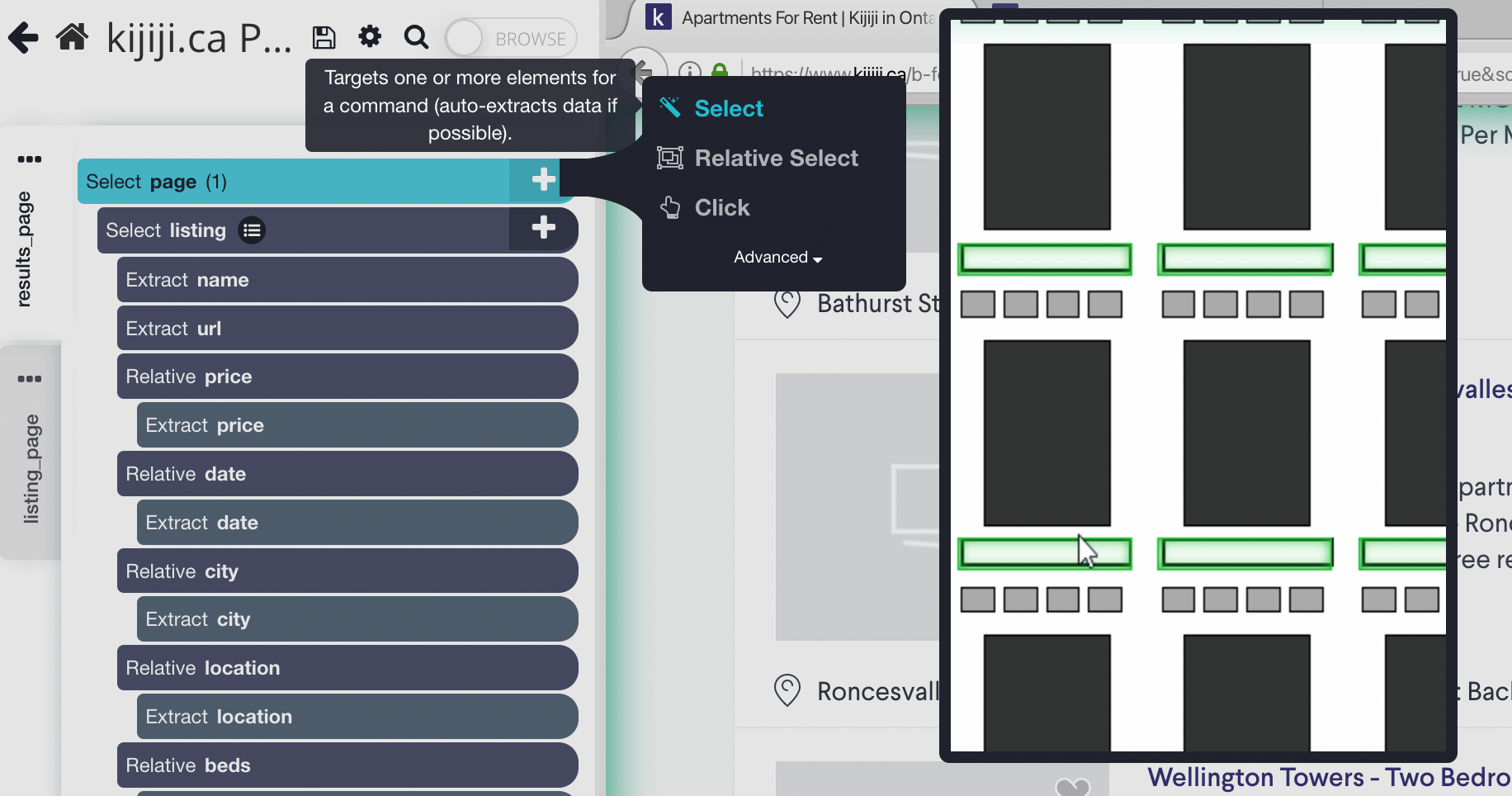Open the 'Relative price' command
Image resolution: width=1512 pixels, height=796 pixels.
coord(347,377)
